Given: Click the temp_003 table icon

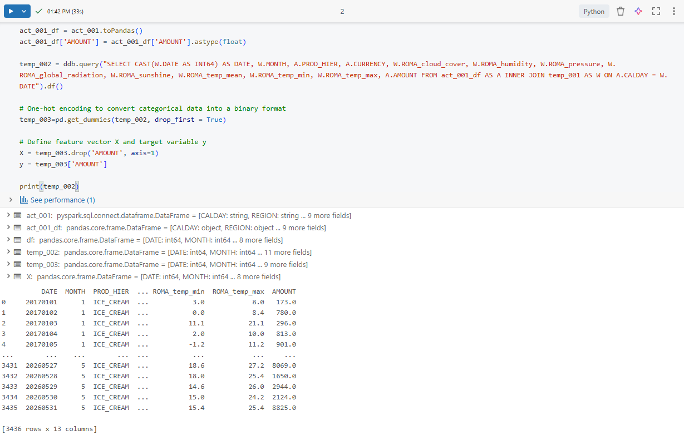Looking at the screenshot, I should coord(18,264).
